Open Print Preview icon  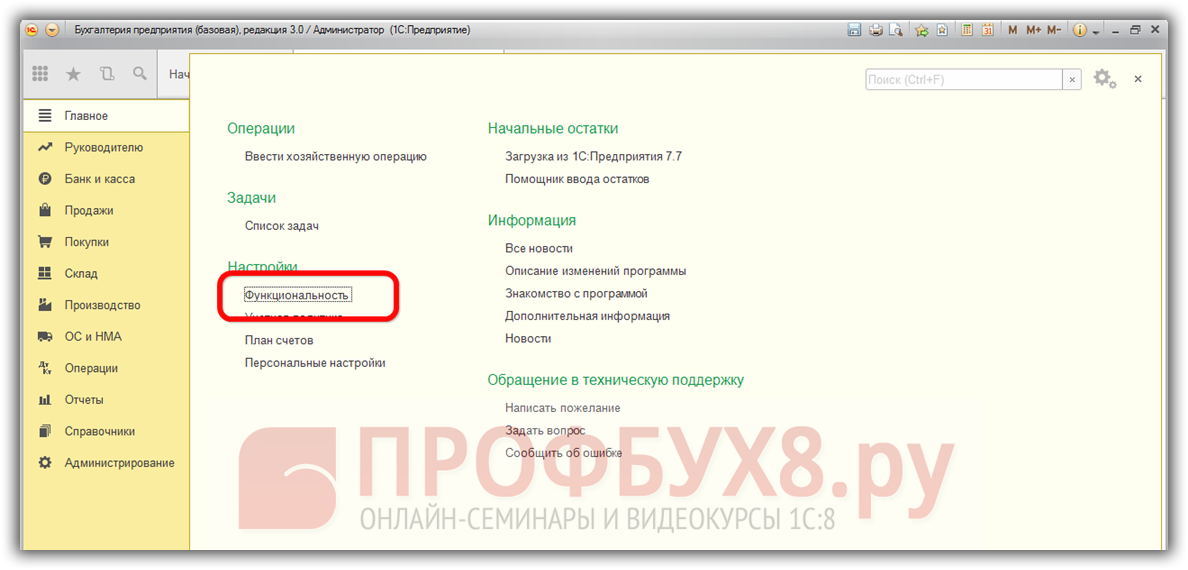[896, 30]
